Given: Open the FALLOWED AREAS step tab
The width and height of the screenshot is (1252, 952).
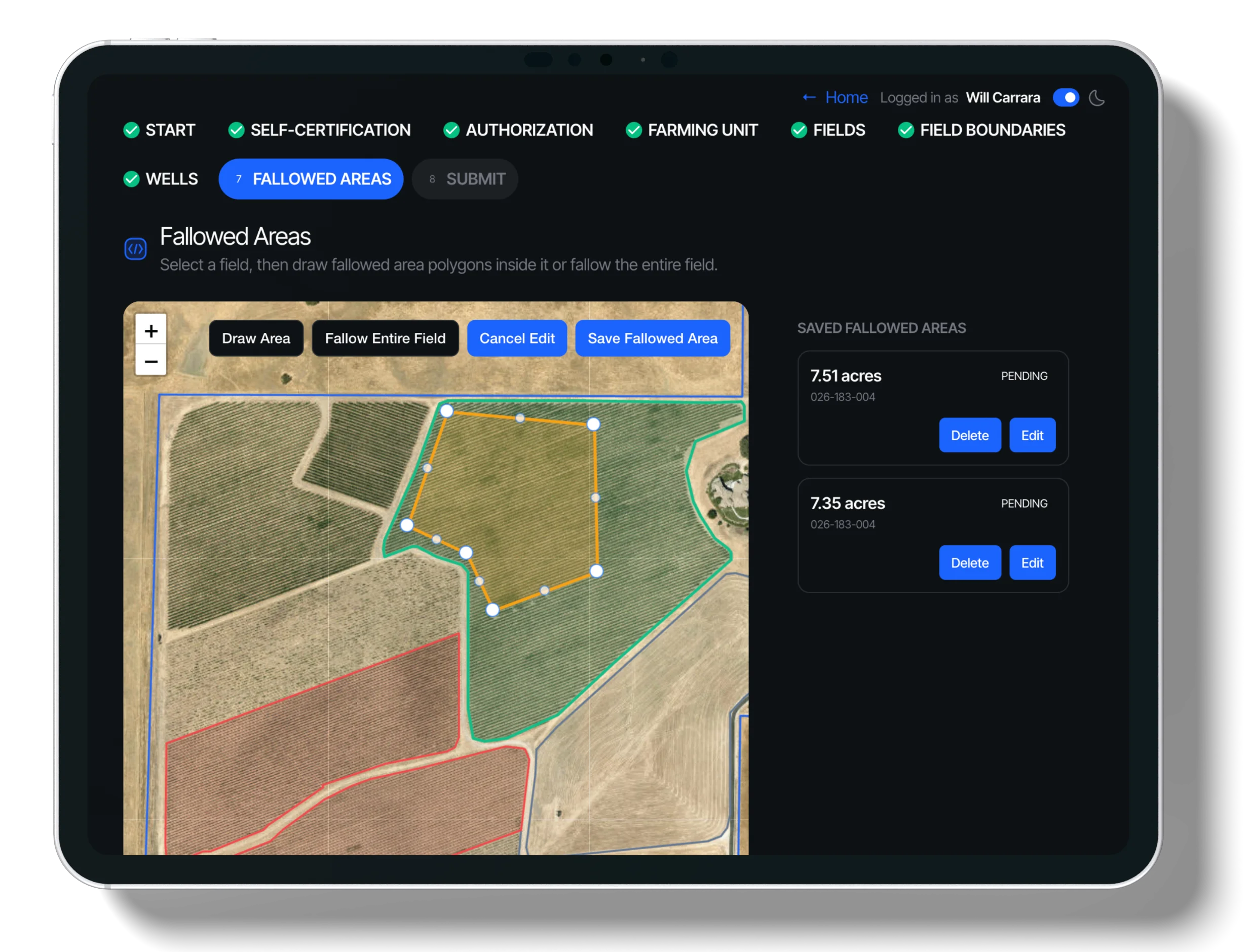Looking at the screenshot, I should [311, 179].
